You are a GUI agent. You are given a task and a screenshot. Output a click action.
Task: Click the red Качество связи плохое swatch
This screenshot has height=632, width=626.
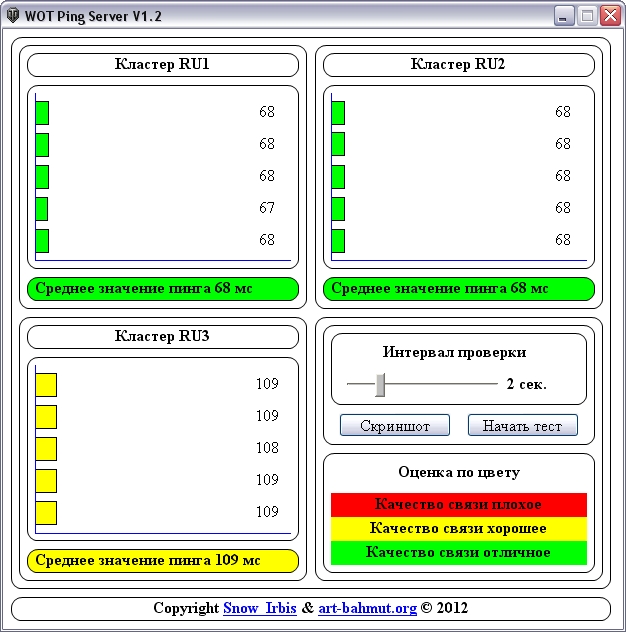(459, 505)
